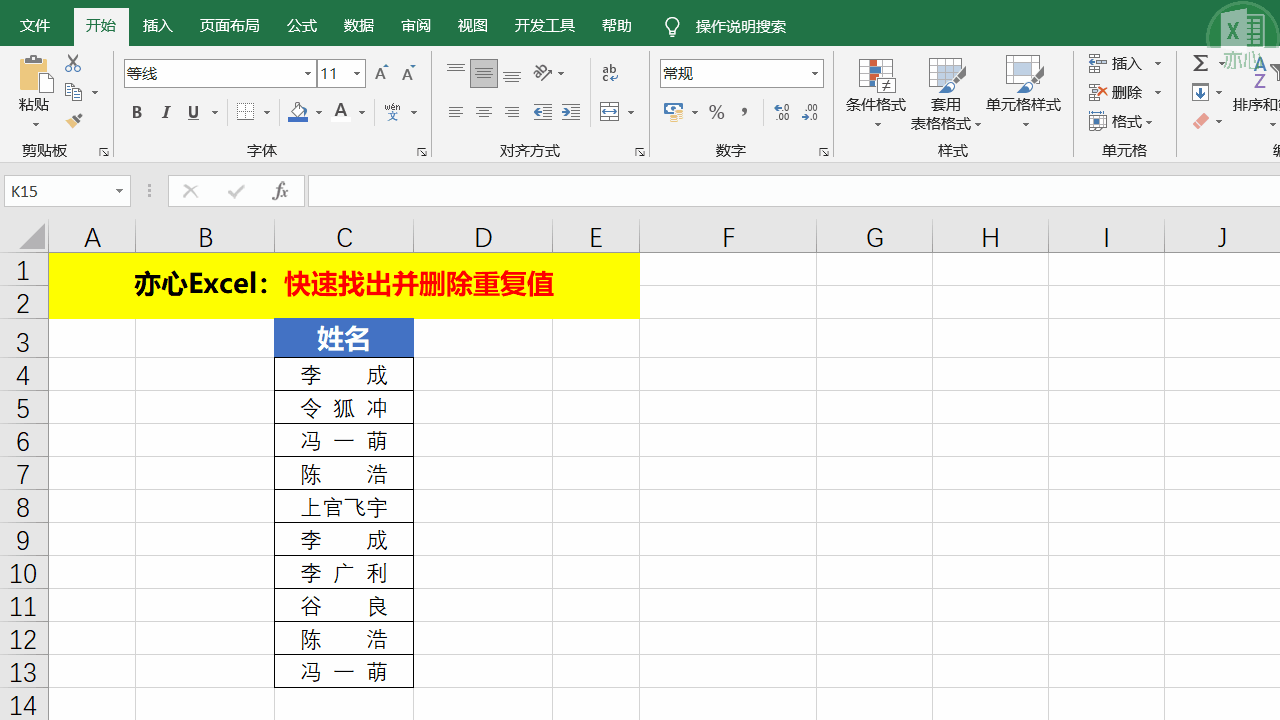Switch to 数据 tab
1280x720 pixels.
(x=359, y=26)
